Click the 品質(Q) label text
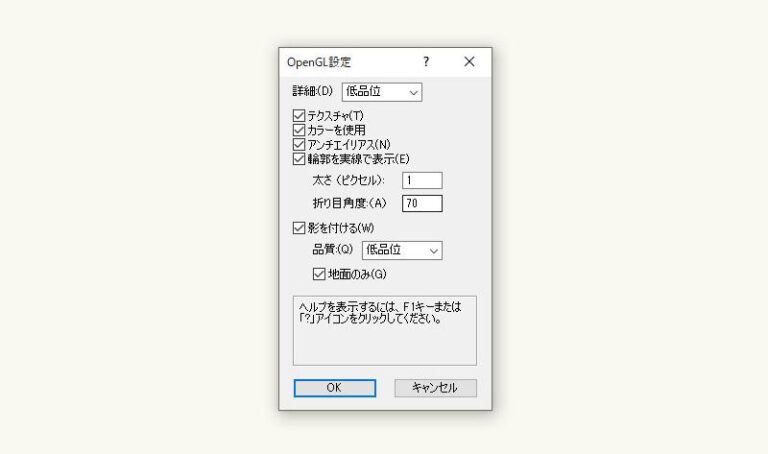The width and height of the screenshot is (768, 454). (x=333, y=250)
